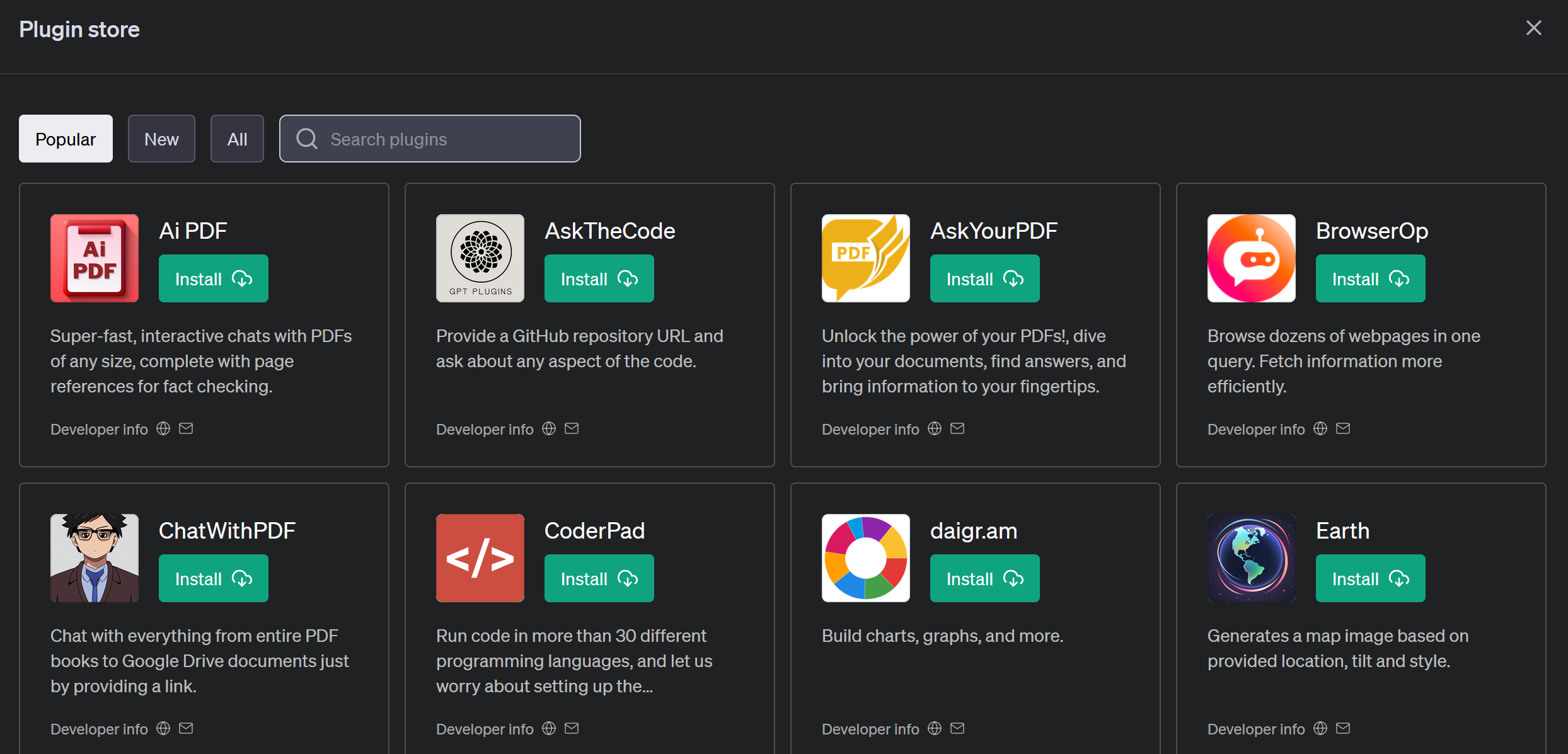This screenshot has width=1568, height=754.
Task: Open ChatWithPDF developer website globe icon
Action: pyautogui.click(x=163, y=728)
